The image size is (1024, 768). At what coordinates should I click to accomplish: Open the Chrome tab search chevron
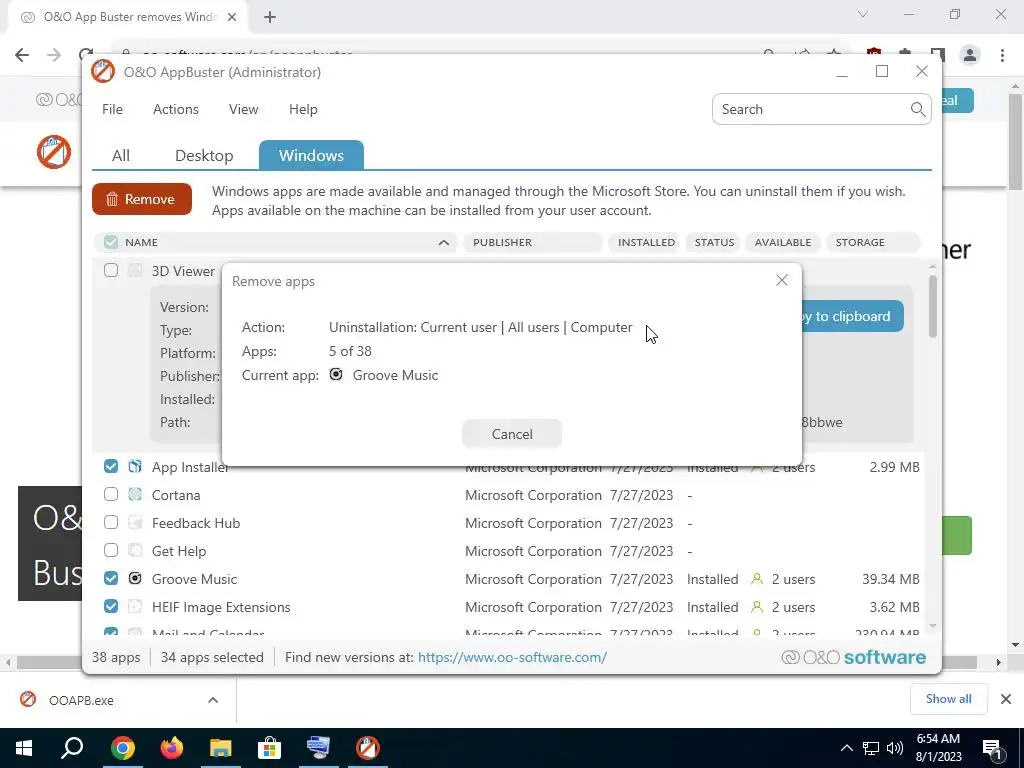(x=863, y=14)
